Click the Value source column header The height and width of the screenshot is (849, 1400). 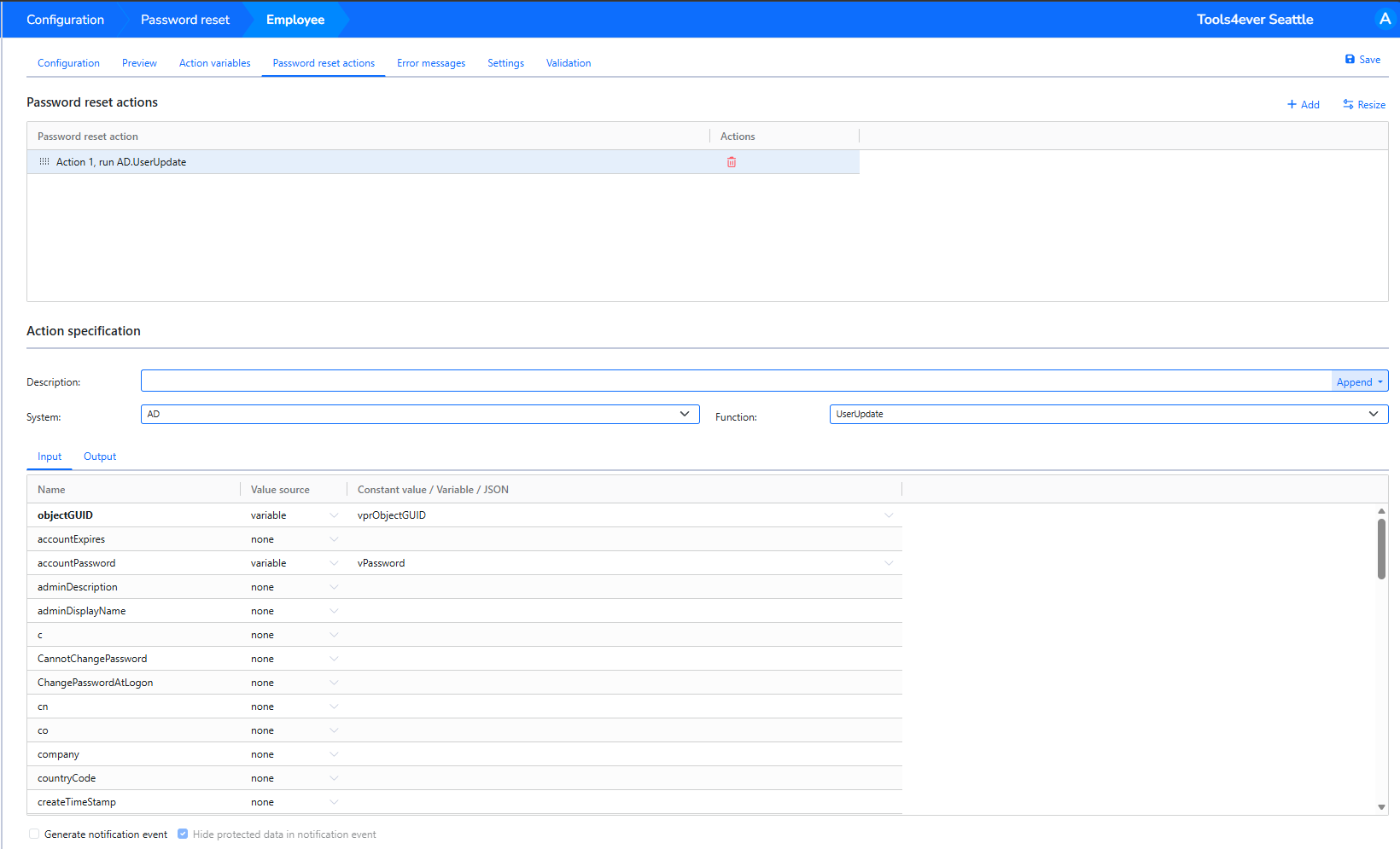pos(280,490)
